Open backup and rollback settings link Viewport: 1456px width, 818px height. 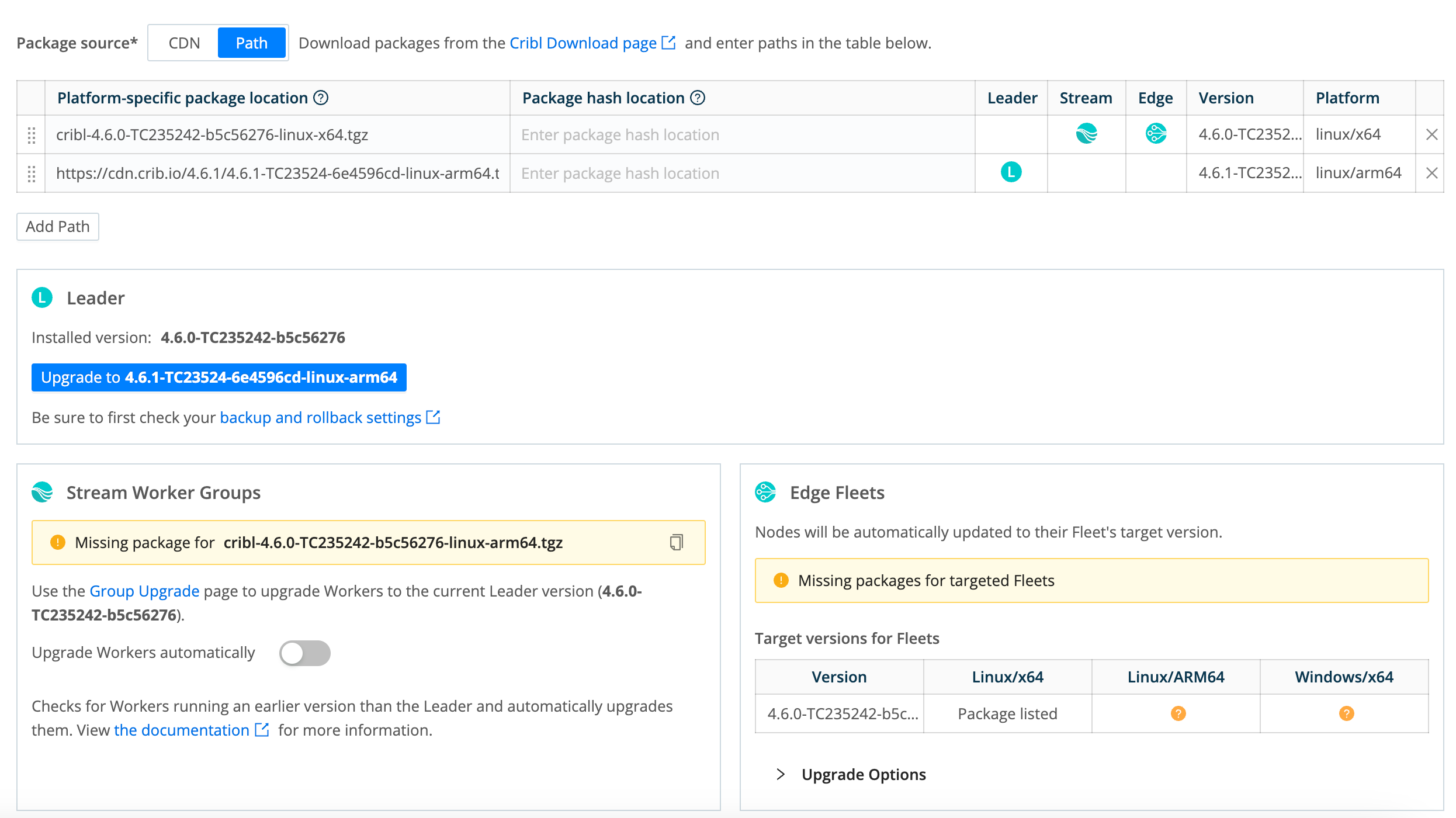pos(320,418)
